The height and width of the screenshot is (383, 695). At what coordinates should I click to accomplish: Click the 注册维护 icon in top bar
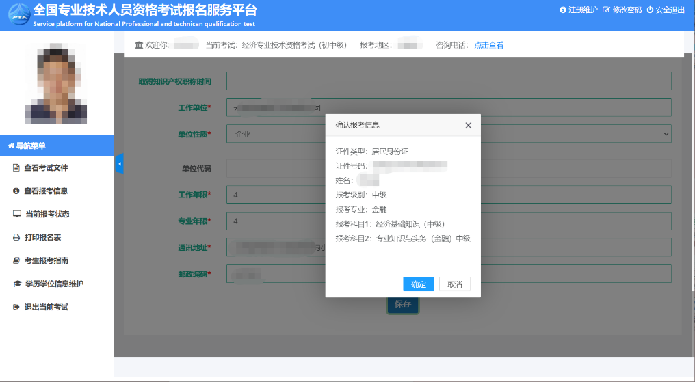[563, 10]
